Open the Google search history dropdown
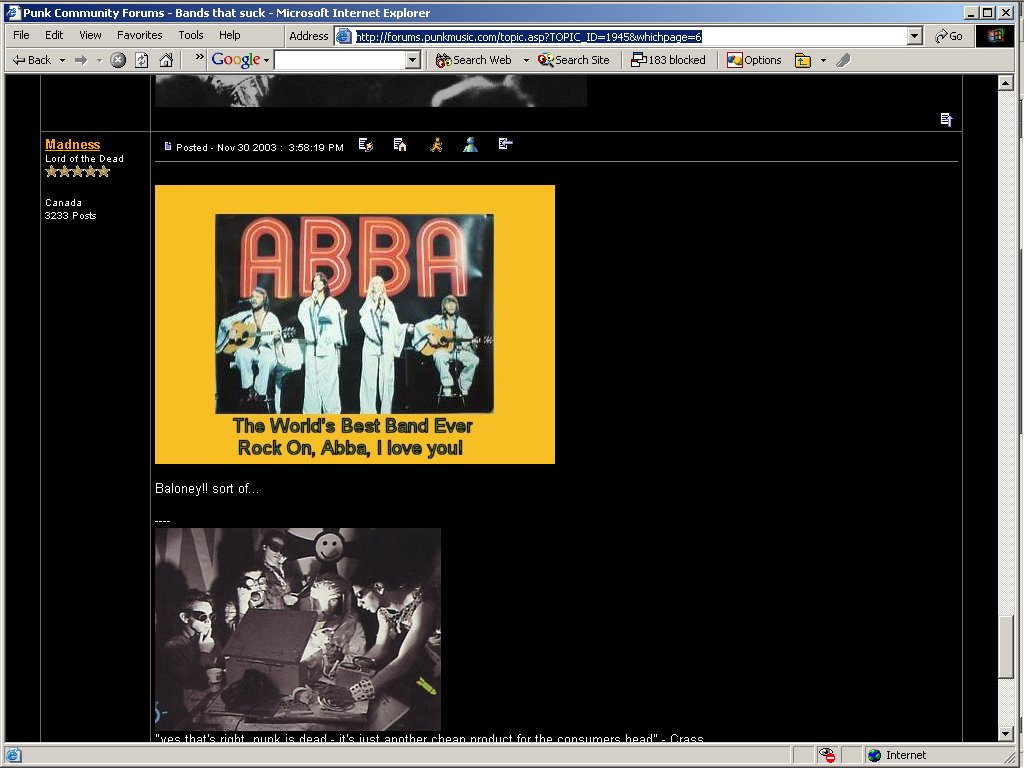 (413, 60)
